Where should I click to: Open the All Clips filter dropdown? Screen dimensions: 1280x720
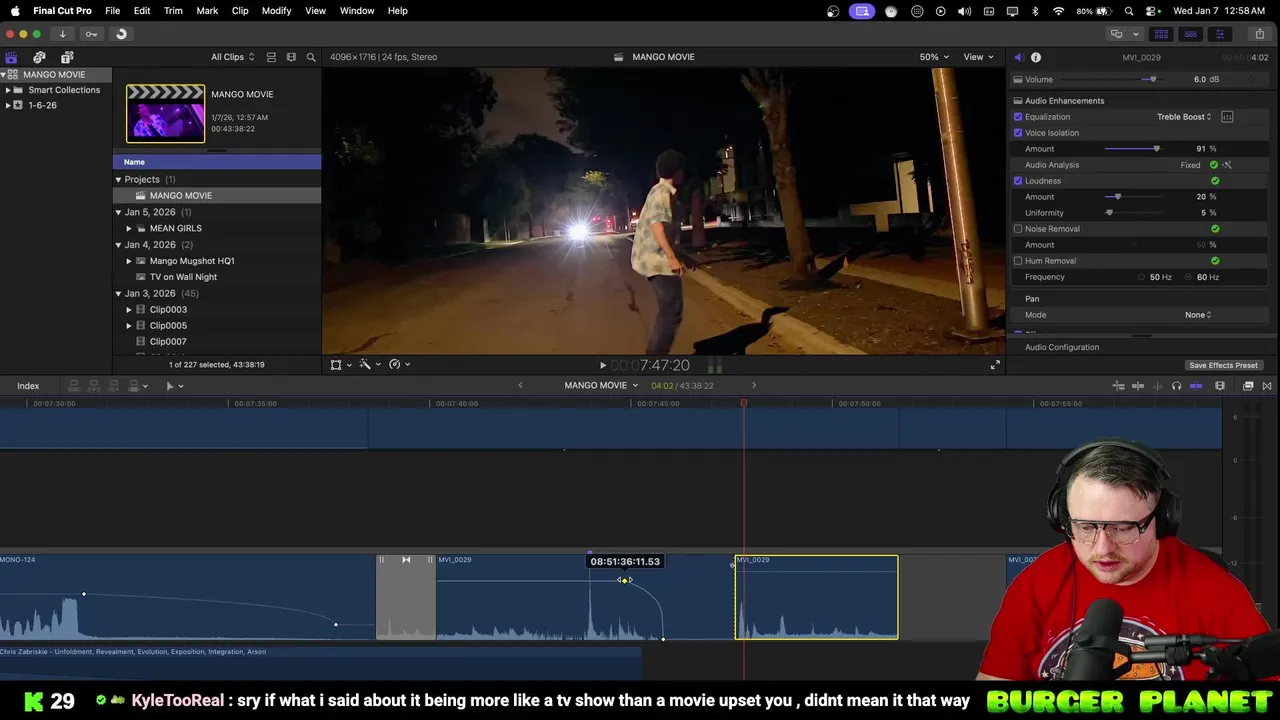click(232, 57)
